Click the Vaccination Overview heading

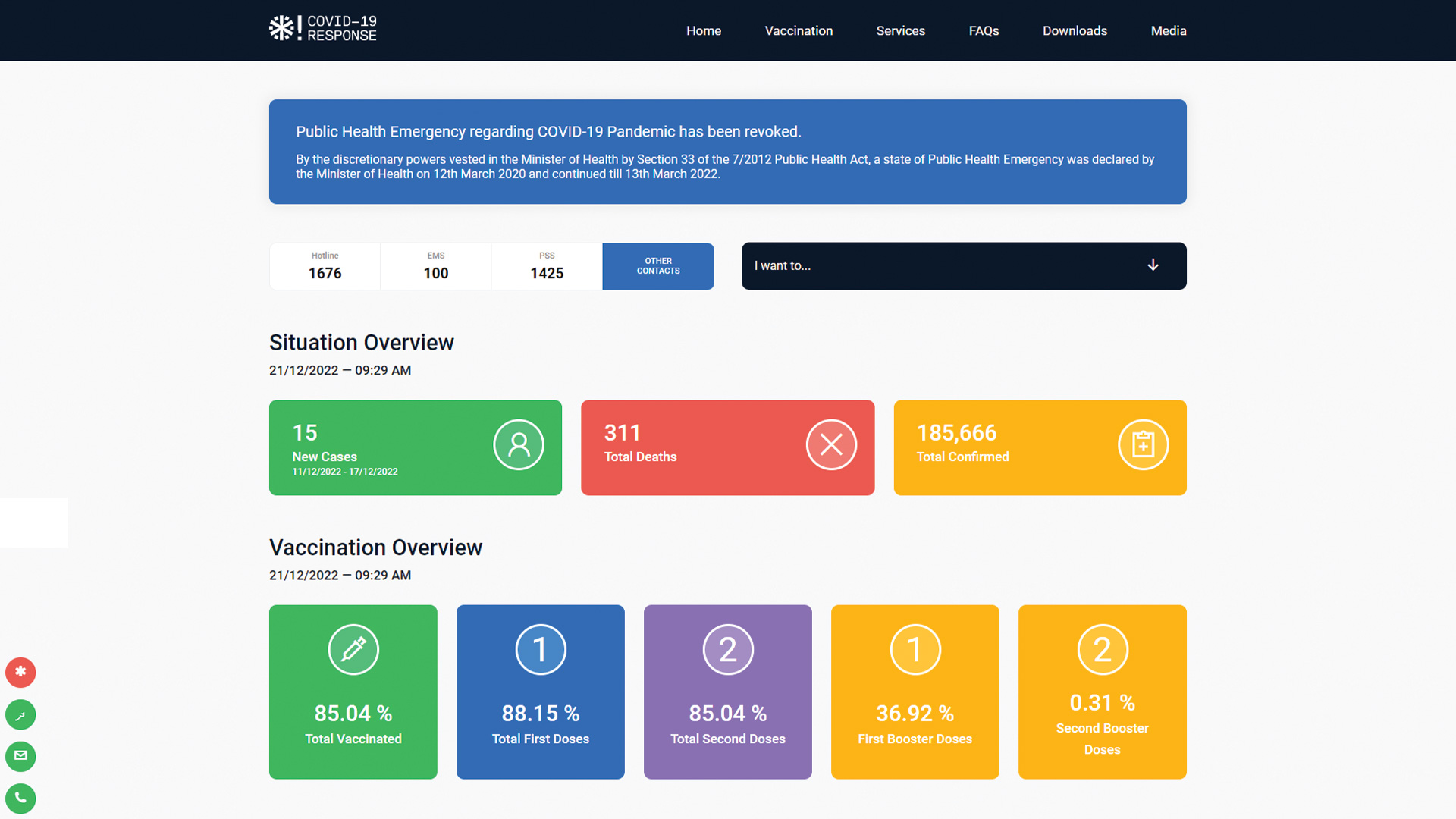pos(375,548)
